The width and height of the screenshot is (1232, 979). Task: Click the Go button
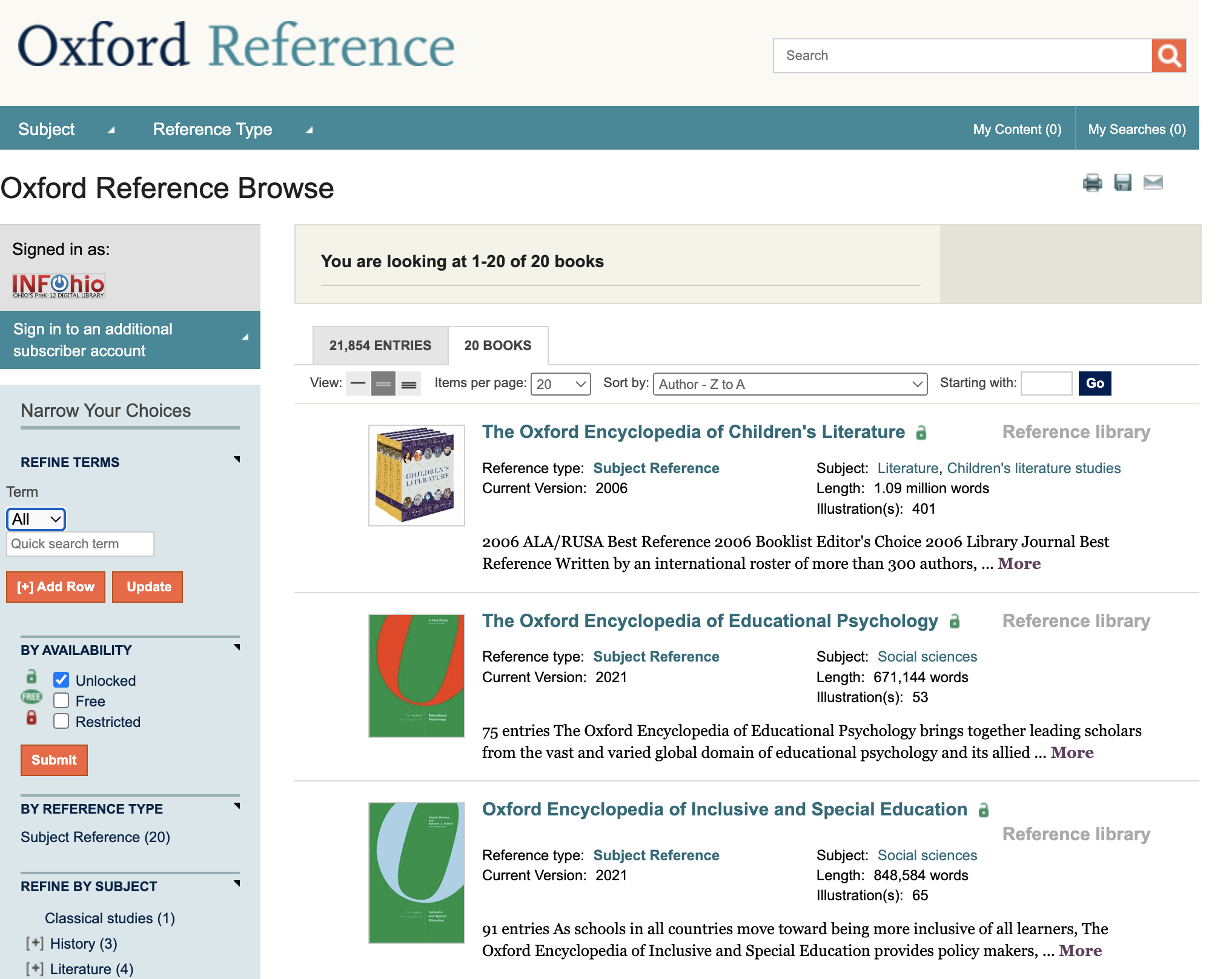(x=1095, y=383)
